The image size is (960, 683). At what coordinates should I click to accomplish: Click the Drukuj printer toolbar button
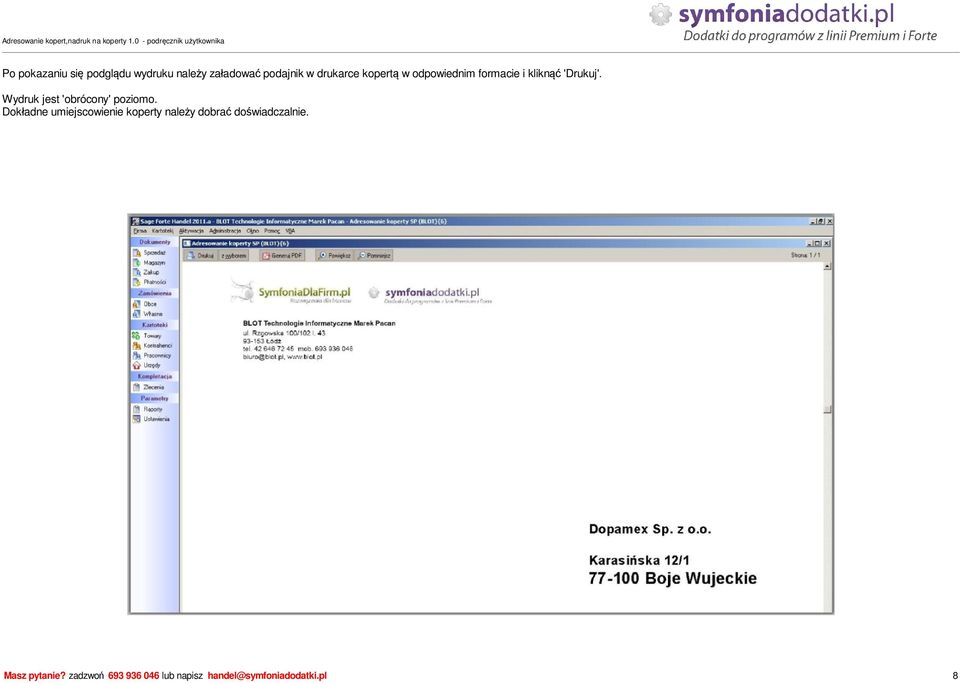click(200, 256)
